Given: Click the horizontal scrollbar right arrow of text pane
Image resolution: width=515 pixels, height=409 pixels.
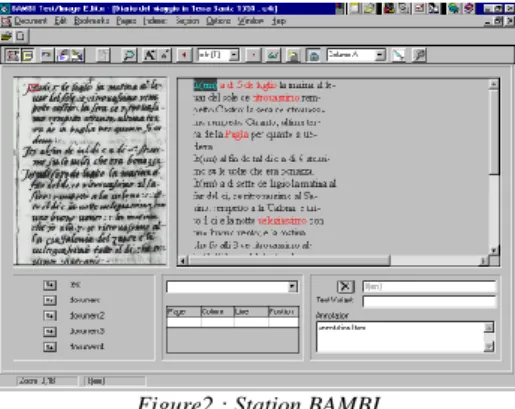Looking at the screenshot, I should (x=484, y=261).
